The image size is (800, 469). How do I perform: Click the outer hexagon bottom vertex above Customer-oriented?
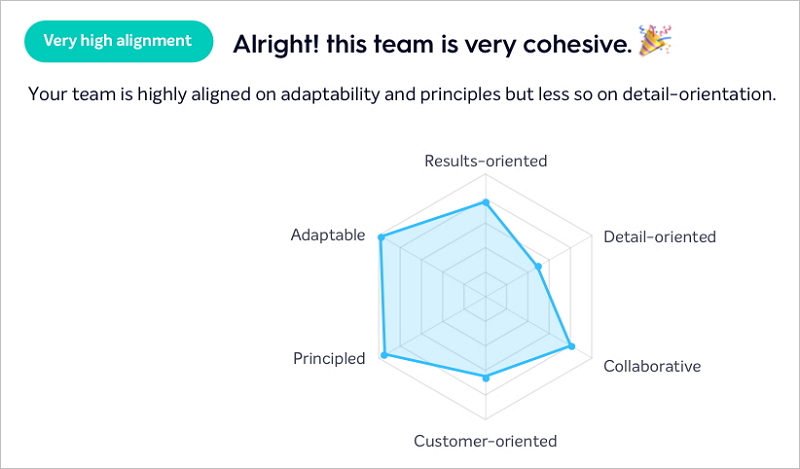(x=486, y=419)
